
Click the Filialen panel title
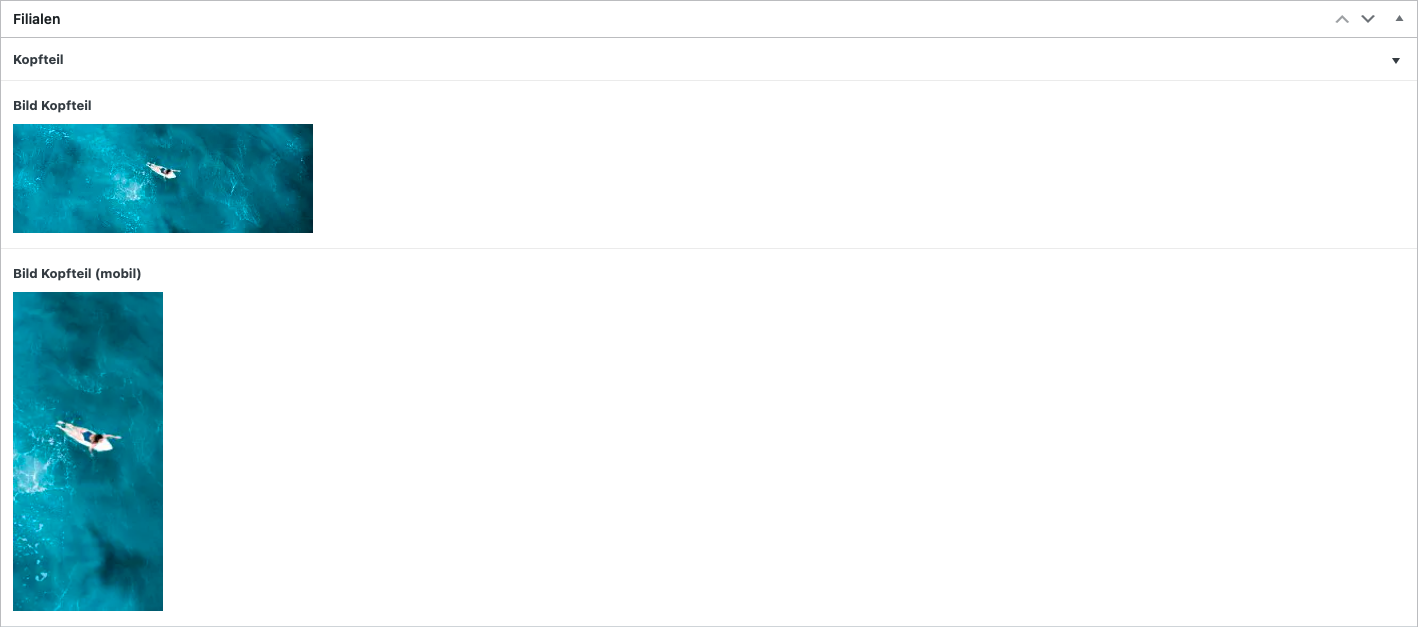pyautogui.click(x=37, y=19)
